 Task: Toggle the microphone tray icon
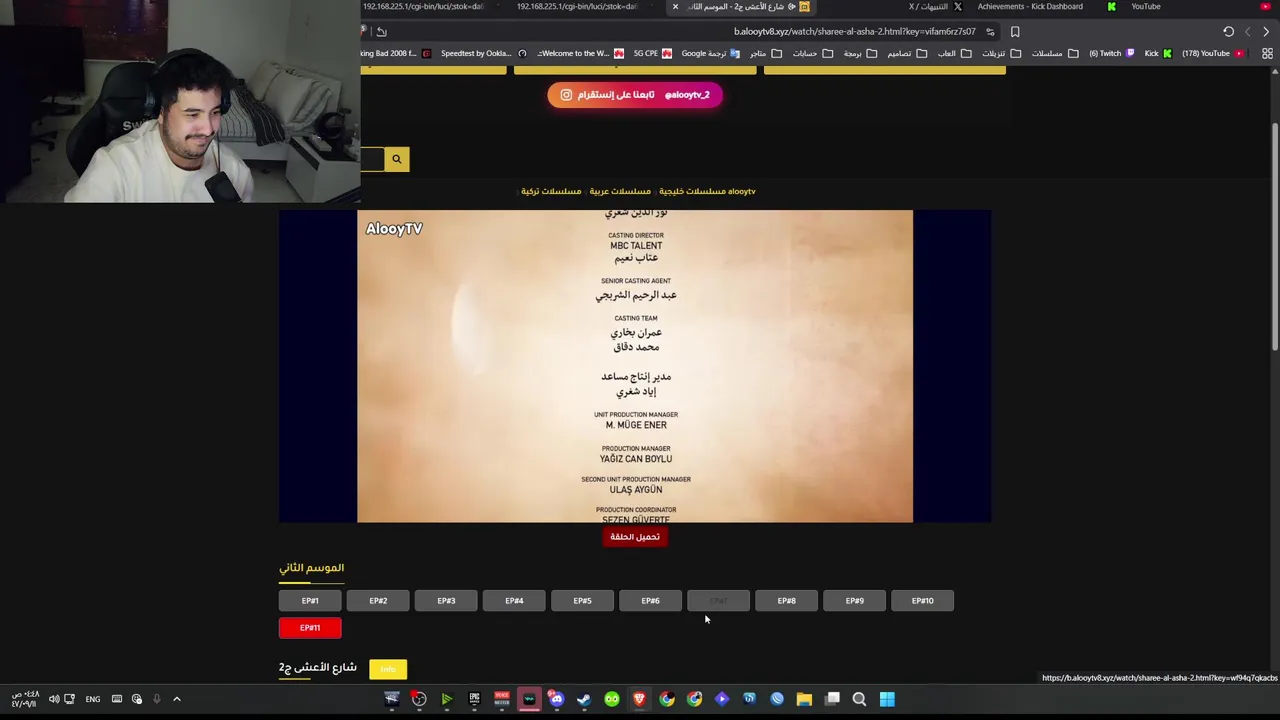157,699
